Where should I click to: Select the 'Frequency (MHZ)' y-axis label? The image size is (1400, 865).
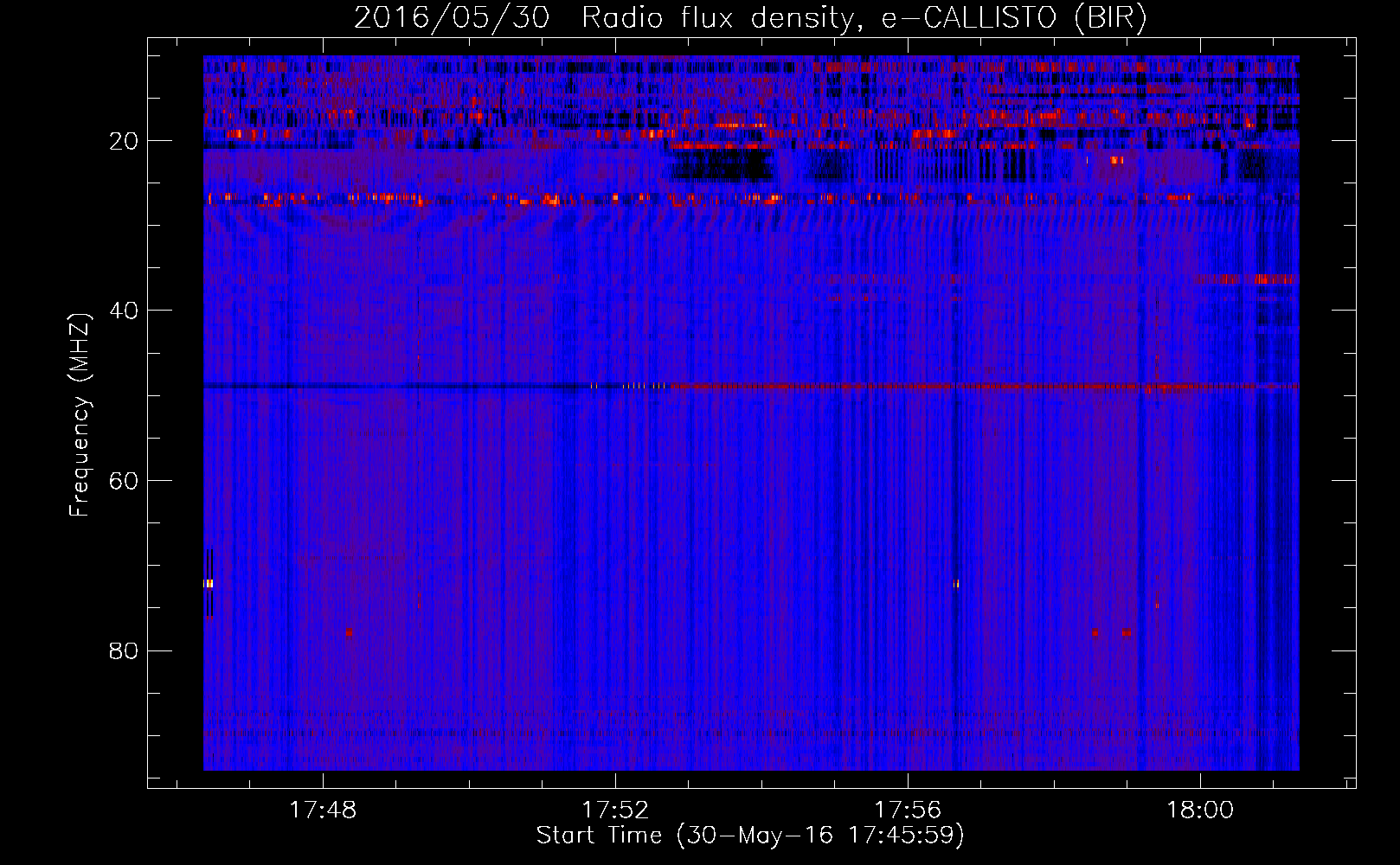click(x=80, y=415)
